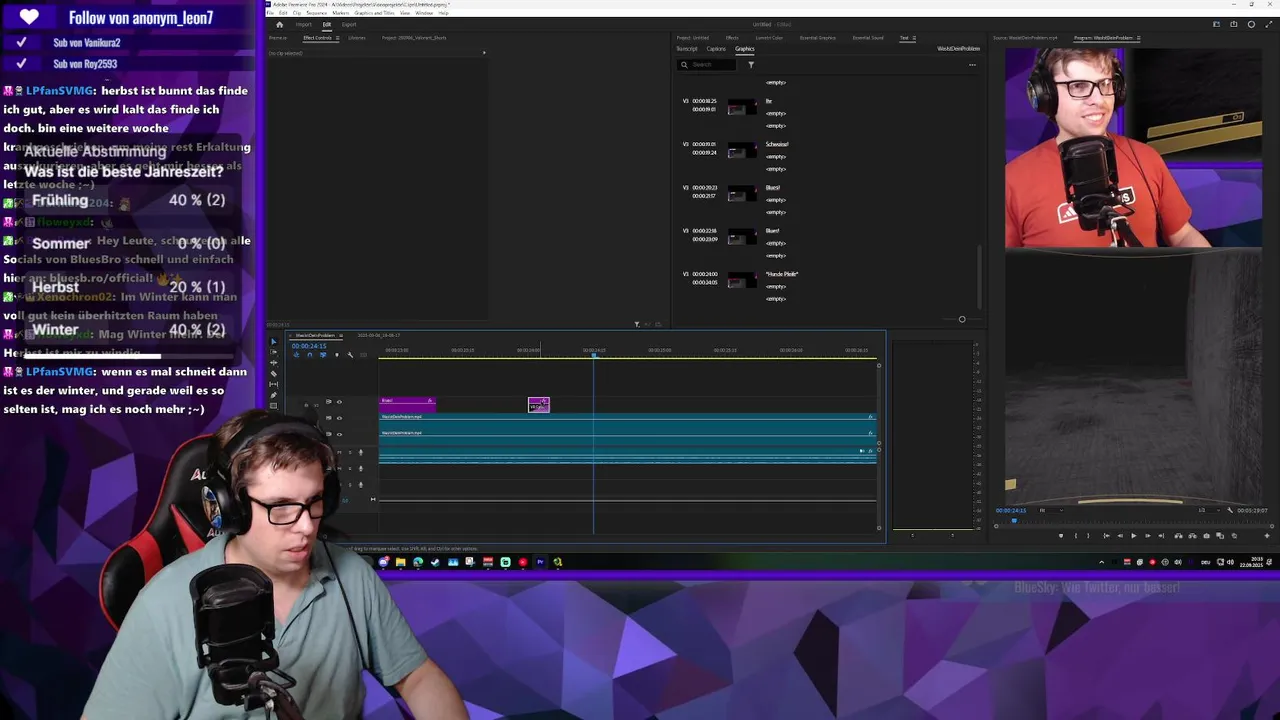Adjust the Text panel zoom slider handle

pyautogui.click(x=962, y=319)
